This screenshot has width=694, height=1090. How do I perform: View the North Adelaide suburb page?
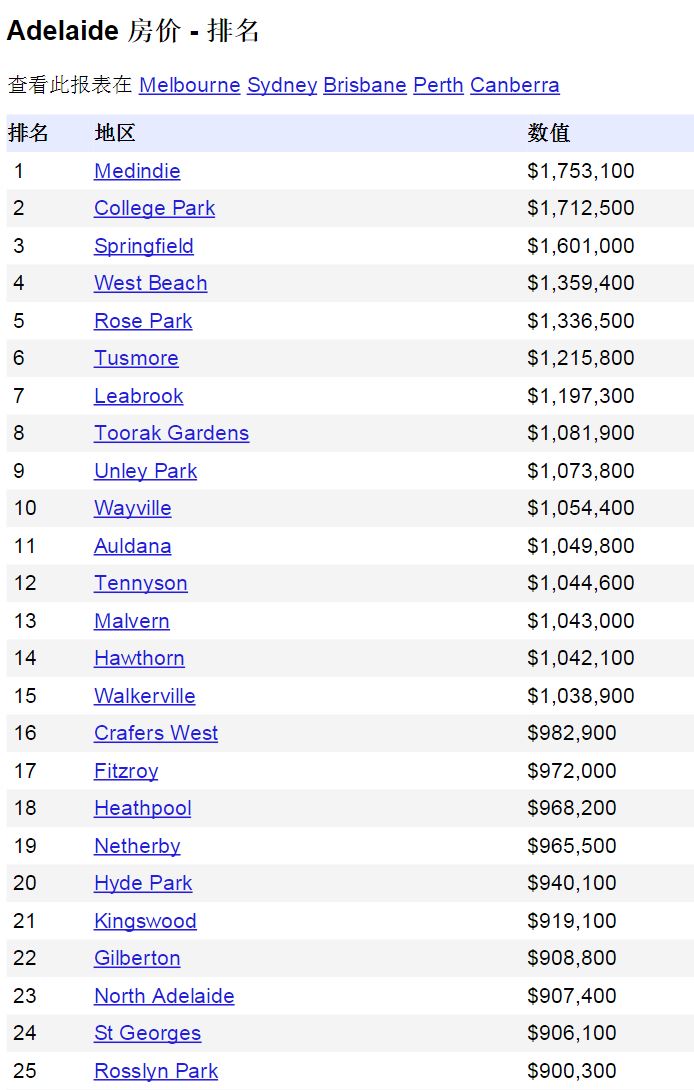(164, 996)
